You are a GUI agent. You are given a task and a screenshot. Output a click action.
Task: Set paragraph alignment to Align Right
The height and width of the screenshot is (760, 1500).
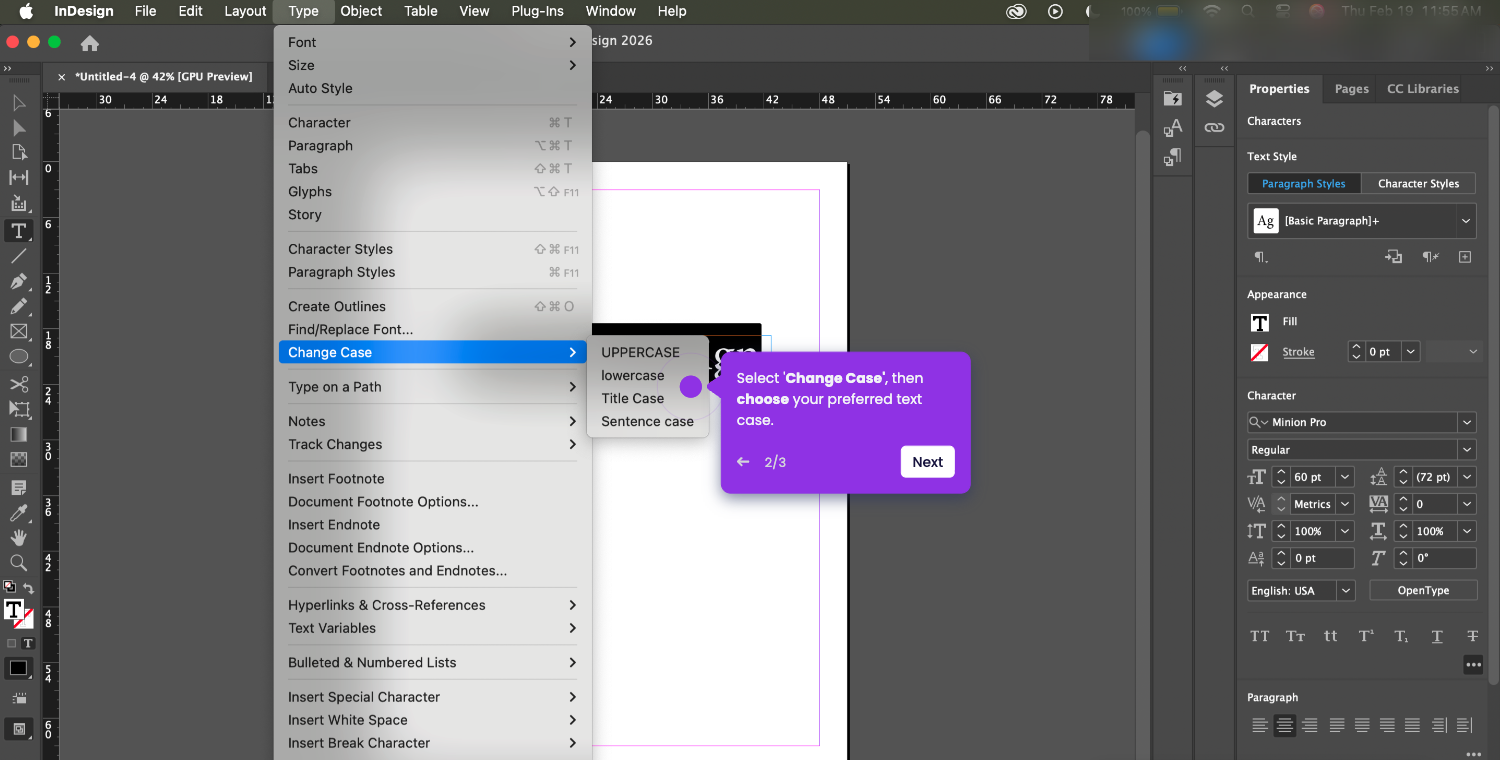(x=1310, y=725)
